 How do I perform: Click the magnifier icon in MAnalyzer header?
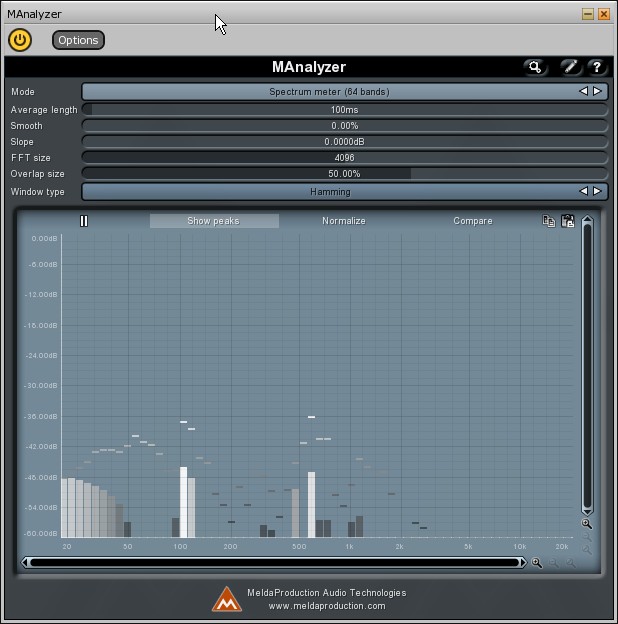pos(535,67)
